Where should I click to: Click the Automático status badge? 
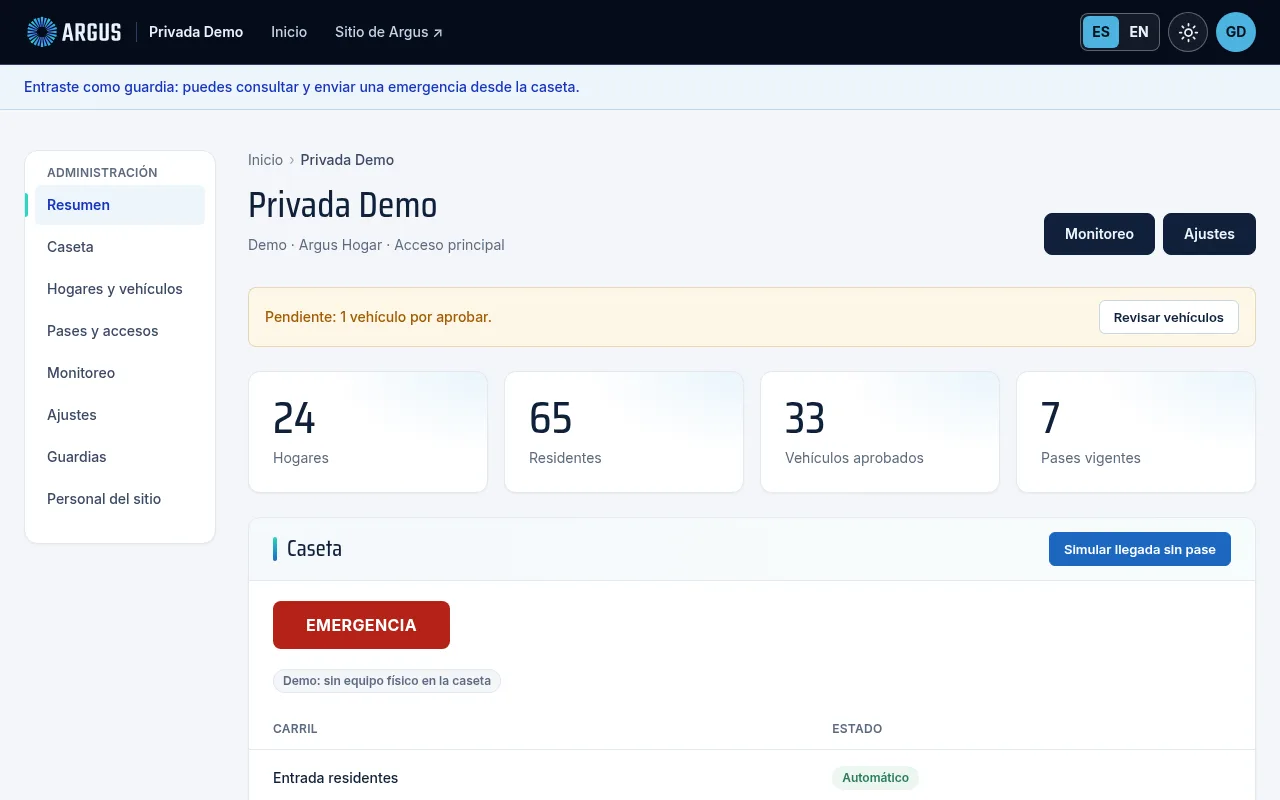pyautogui.click(x=875, y=777)
